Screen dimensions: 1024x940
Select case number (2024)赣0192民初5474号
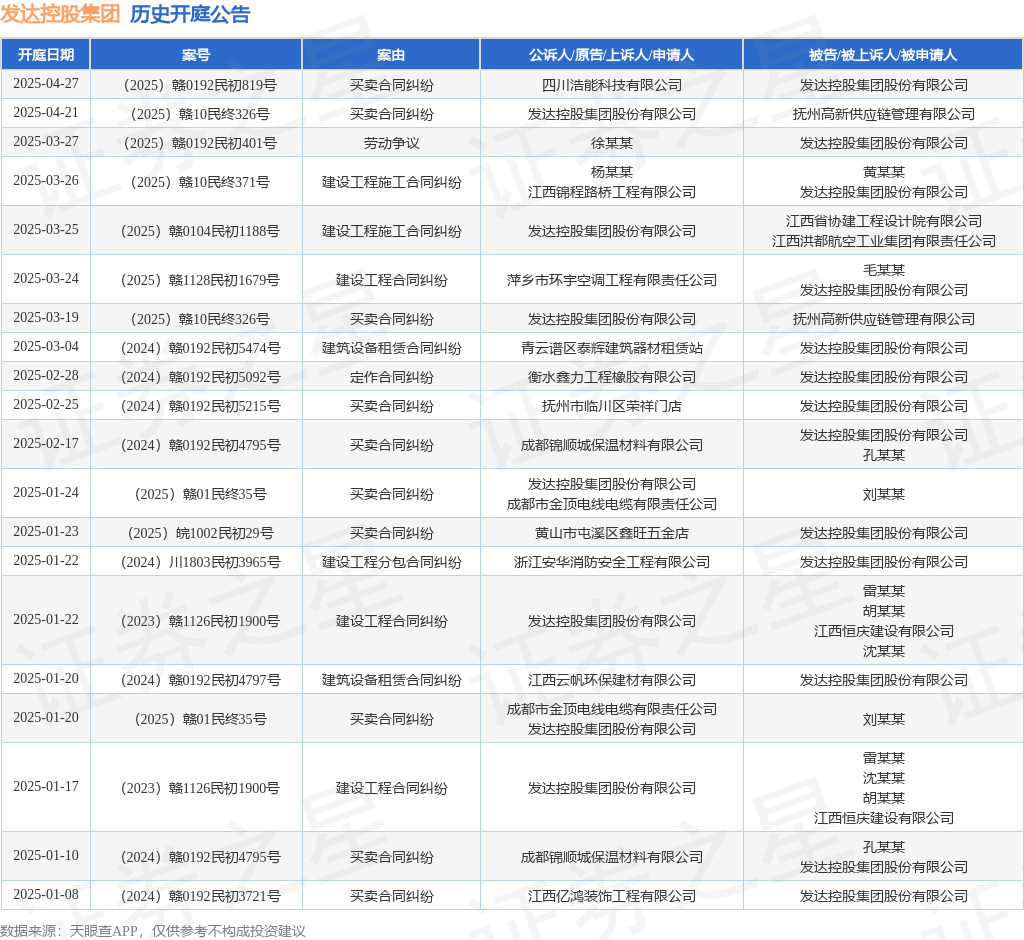pyautogui.click(x=200, y=348)
